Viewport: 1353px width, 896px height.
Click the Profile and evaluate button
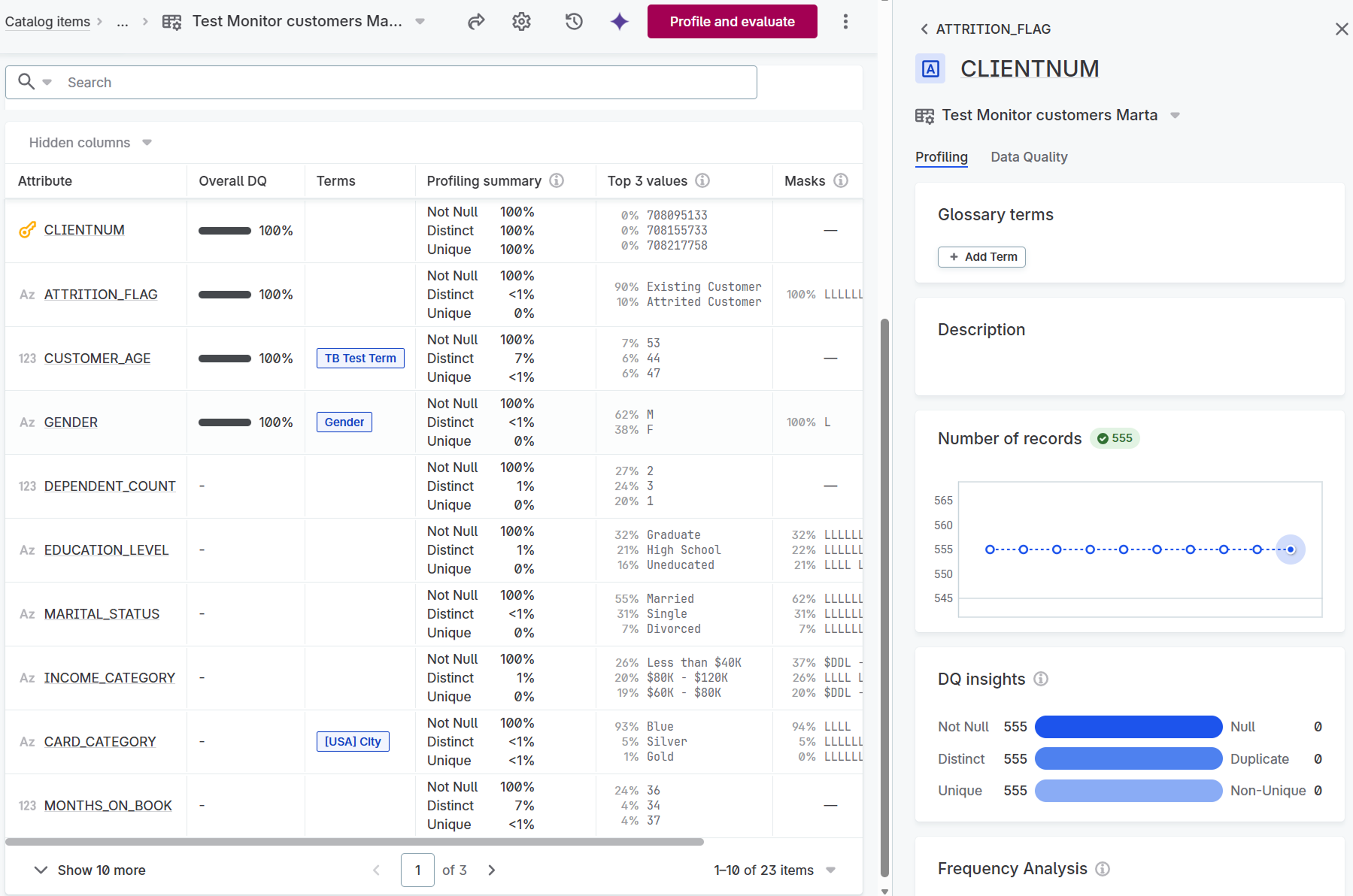(732, 21)
